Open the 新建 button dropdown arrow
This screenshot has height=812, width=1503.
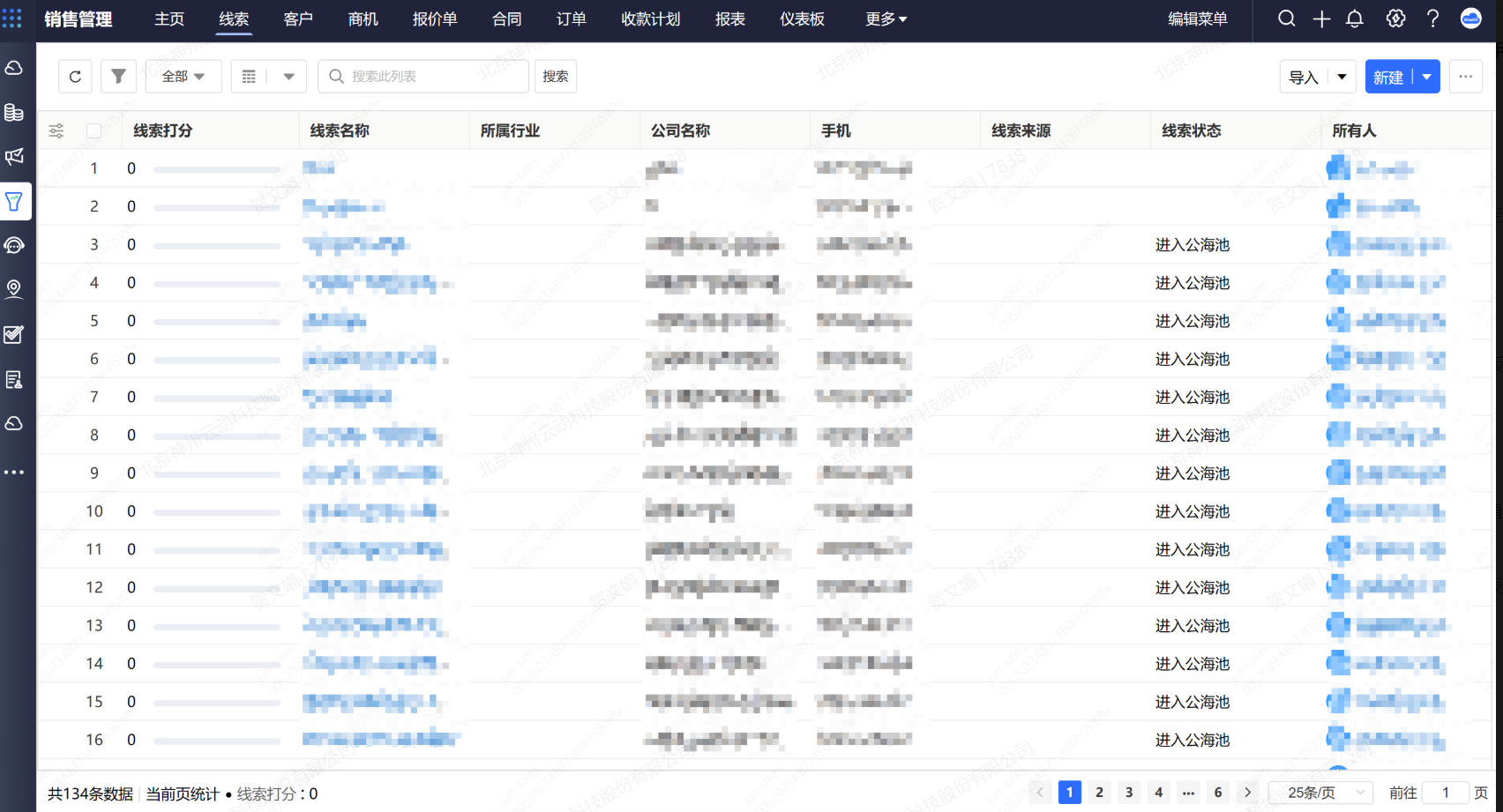(x=1427, y=77)
